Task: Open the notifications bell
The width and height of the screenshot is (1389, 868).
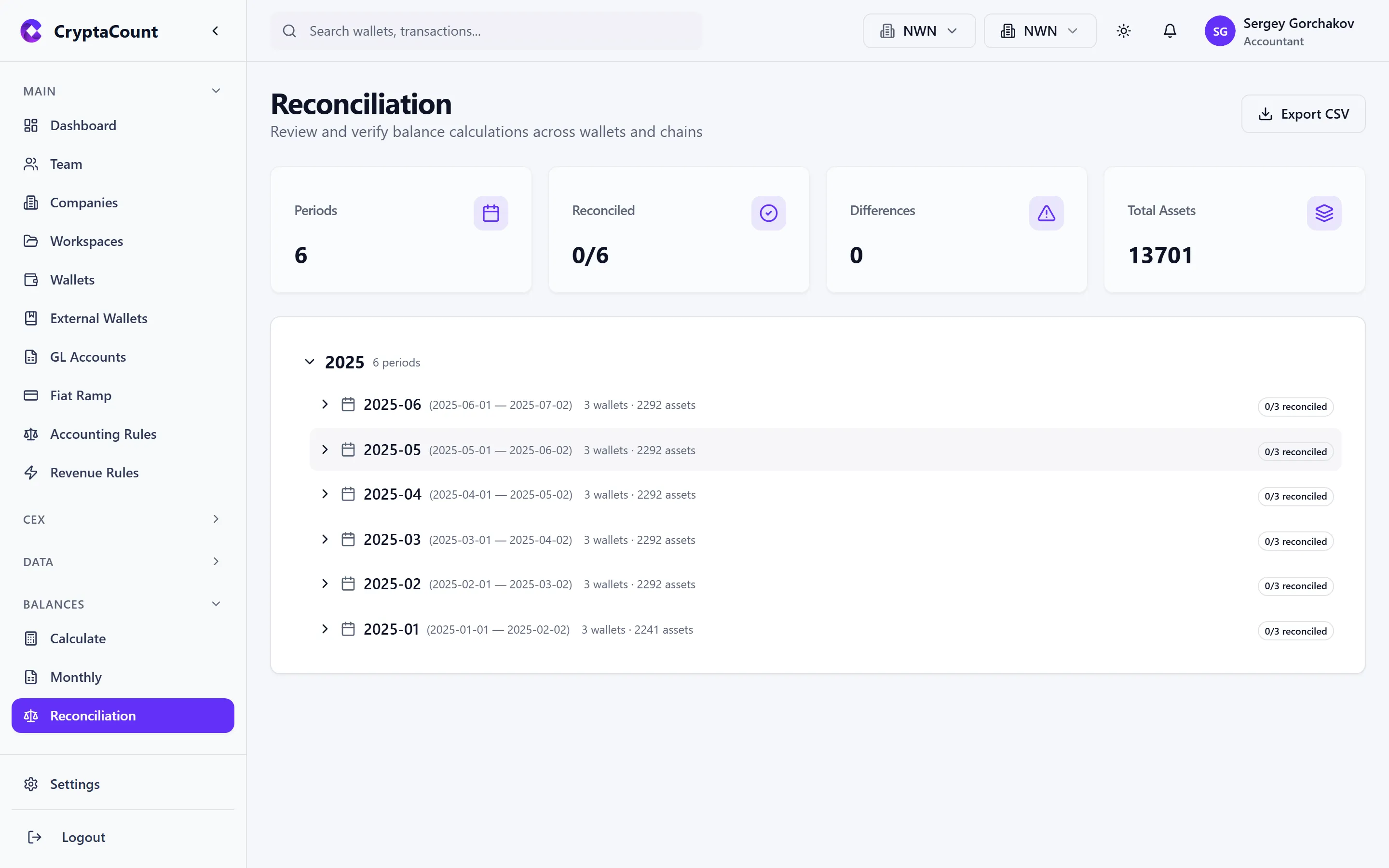Action: [1170, 30]
